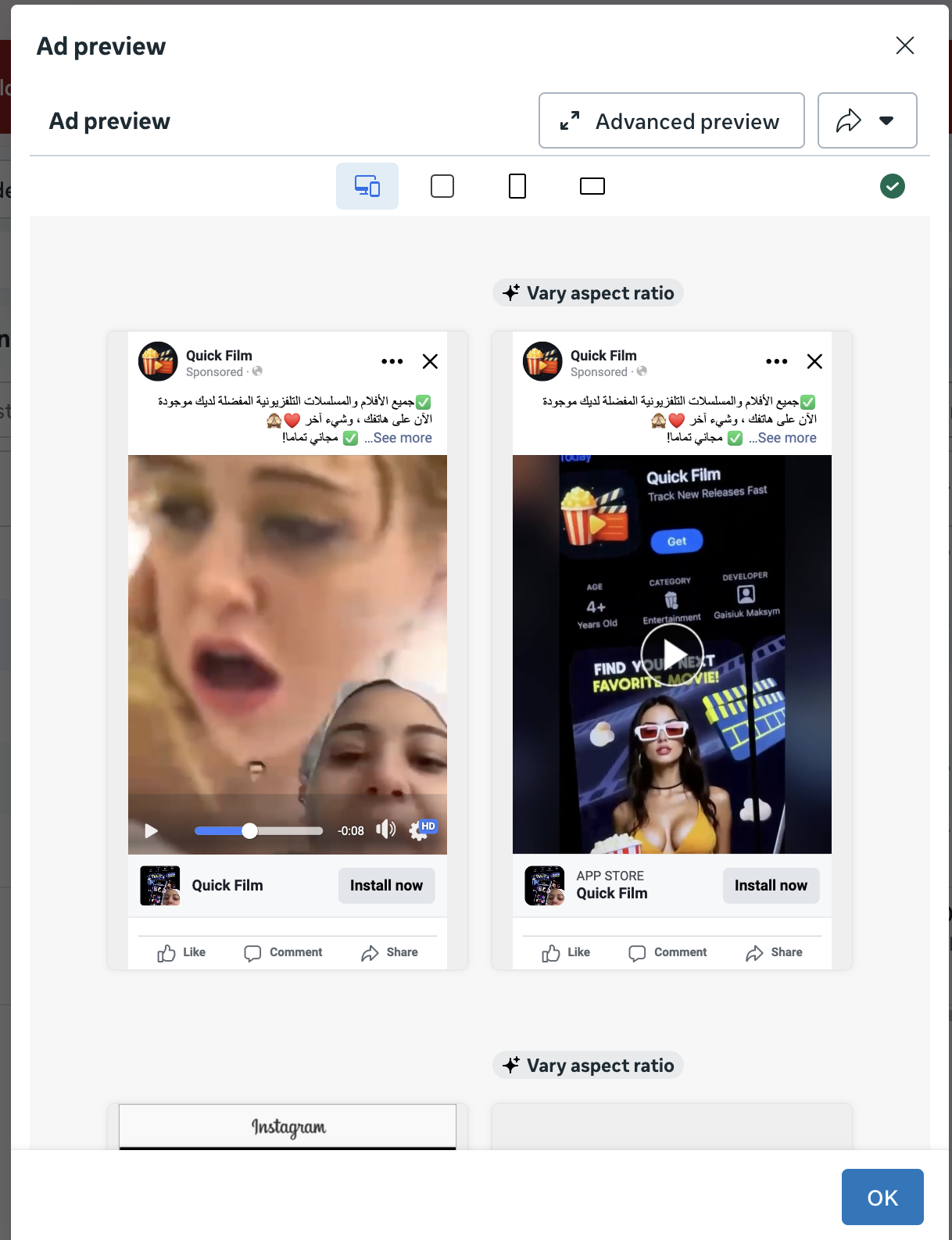The height and width of the screenshot is (1240, 952).
Task: Close the Ad preview dialog
Action: 905,45
